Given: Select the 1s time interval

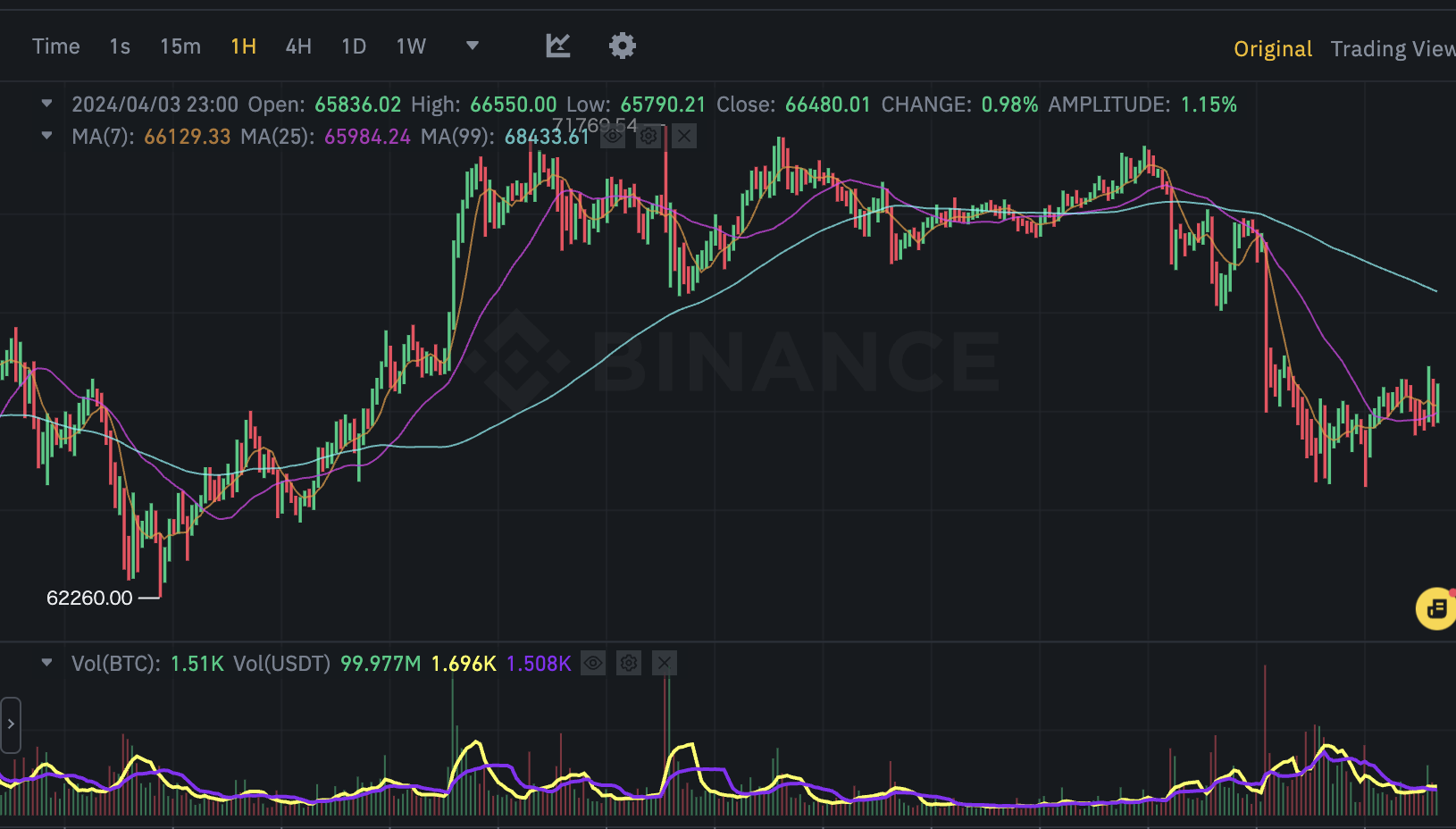Looking at the screenshot, I should [120, 46].
